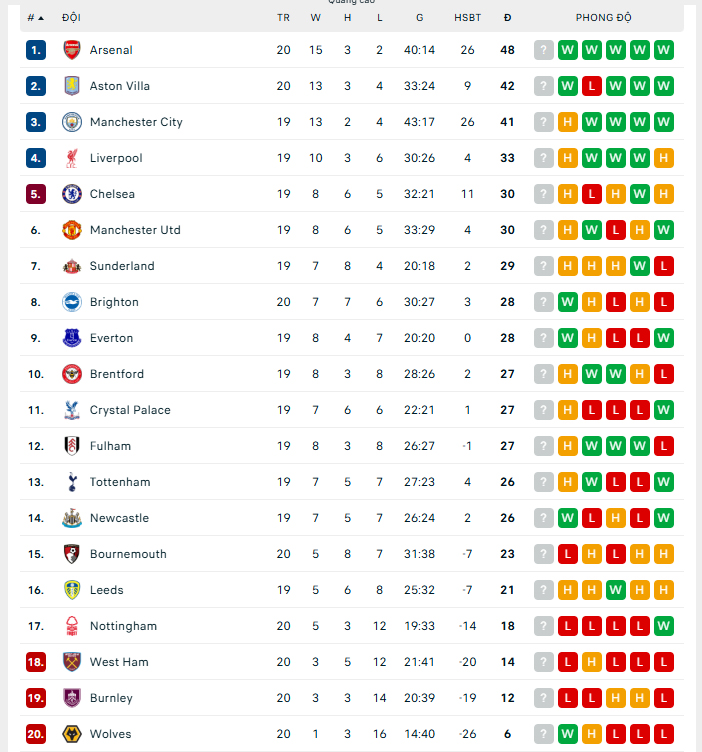Click the Aston Villa club crest
Screen dimensions: 702x752
click(x=71, y=86)
